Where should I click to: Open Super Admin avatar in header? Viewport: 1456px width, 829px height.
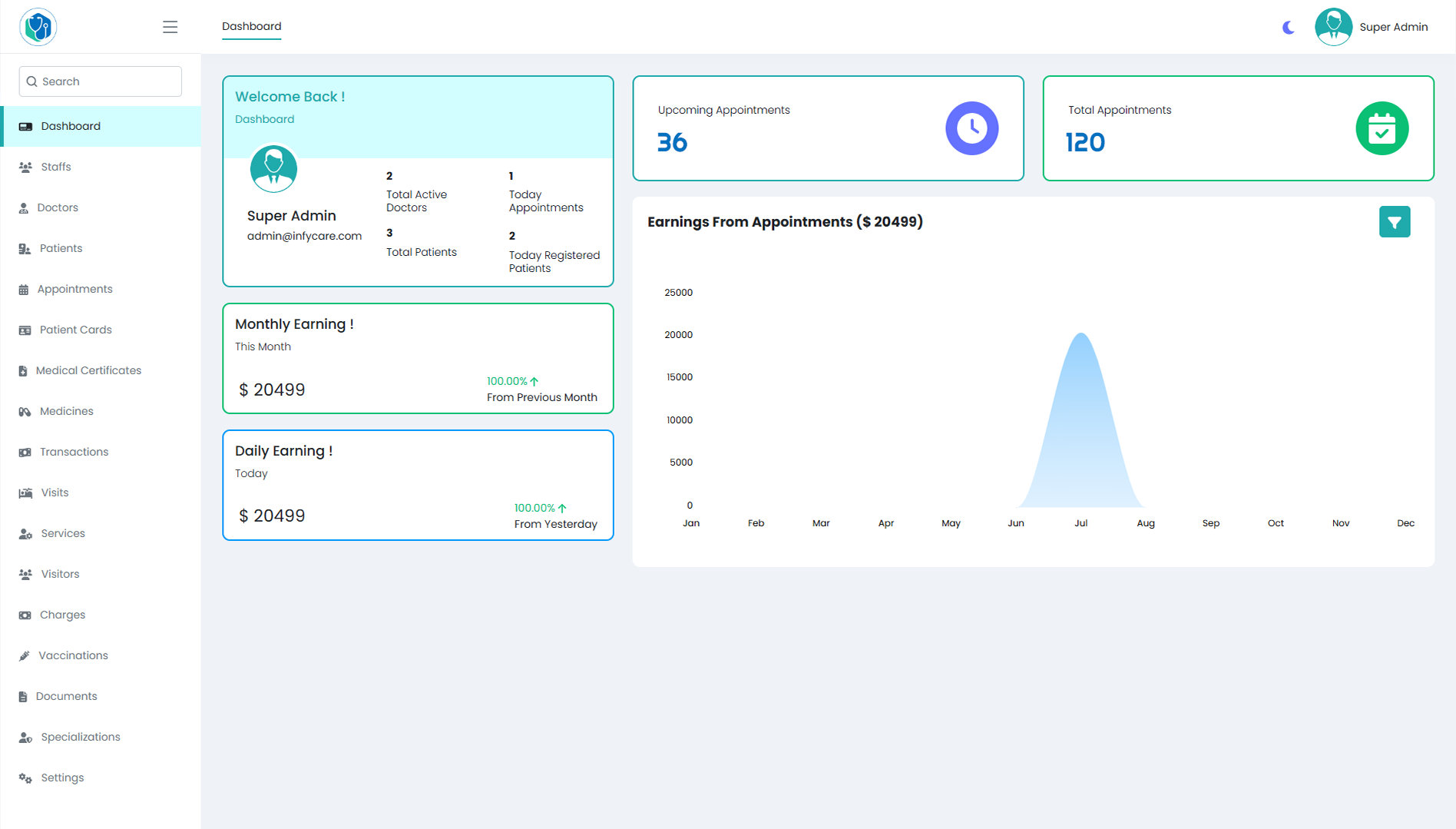1333,27
